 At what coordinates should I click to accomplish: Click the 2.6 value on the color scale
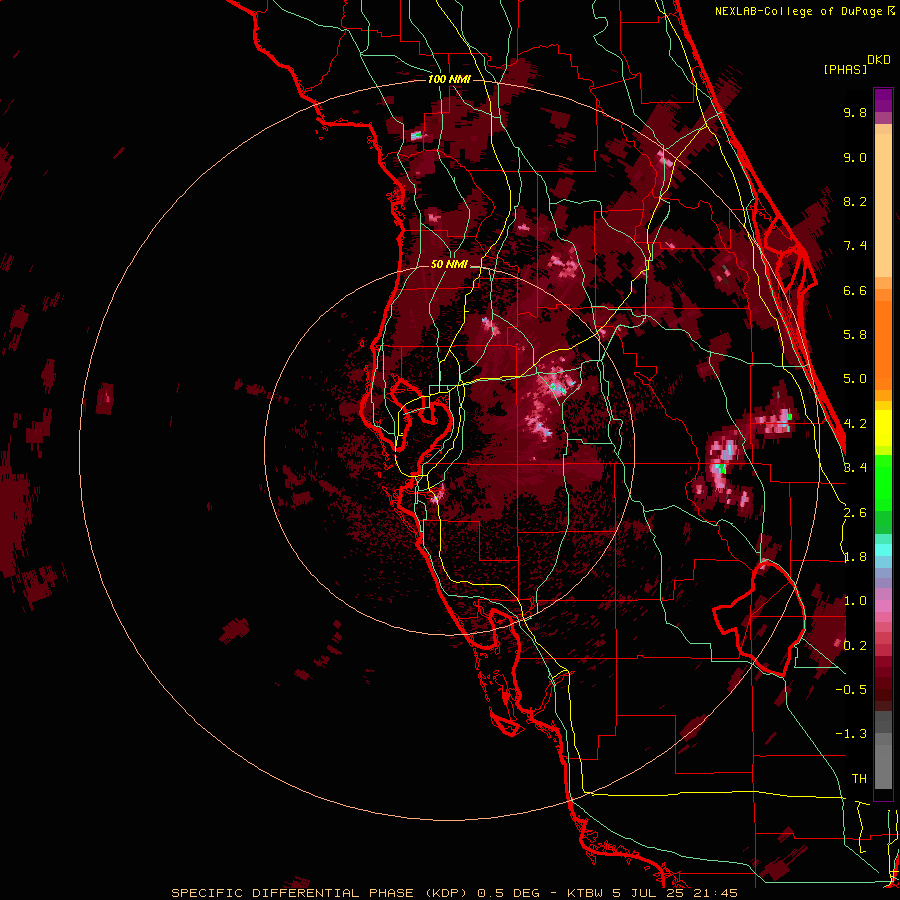click(855, 513)
